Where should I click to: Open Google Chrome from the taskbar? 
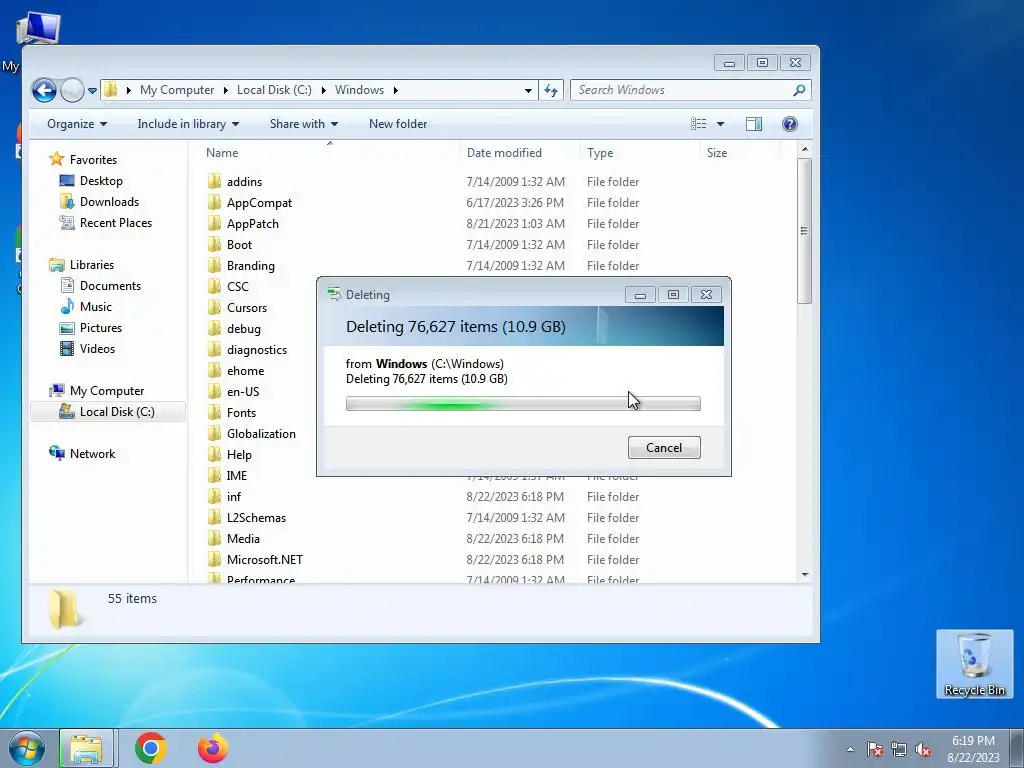coord(151,748)
